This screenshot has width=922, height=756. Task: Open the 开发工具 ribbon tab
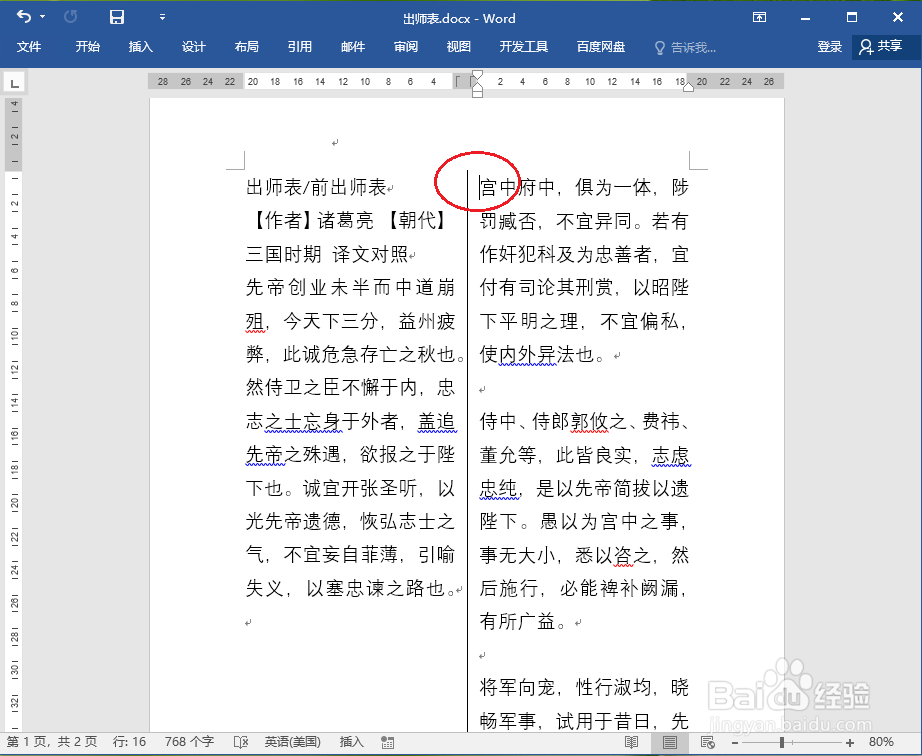click(x=523, y=47)
